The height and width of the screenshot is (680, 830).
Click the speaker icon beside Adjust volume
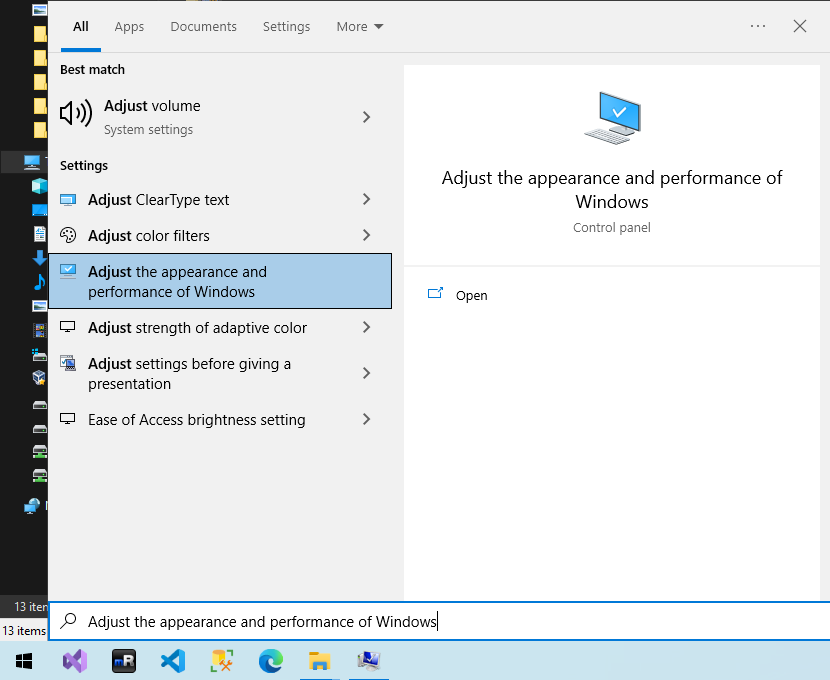(76, 114)
